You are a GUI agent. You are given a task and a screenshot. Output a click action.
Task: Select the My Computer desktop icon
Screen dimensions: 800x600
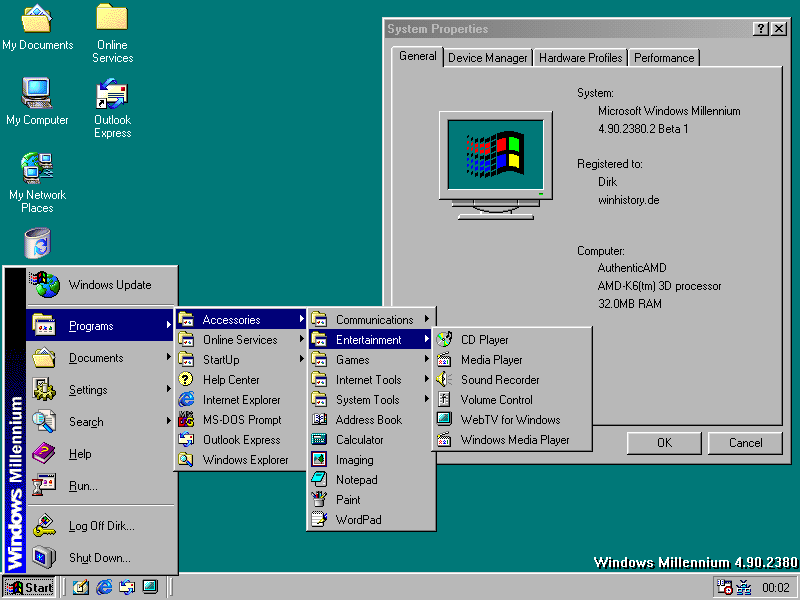37,102
